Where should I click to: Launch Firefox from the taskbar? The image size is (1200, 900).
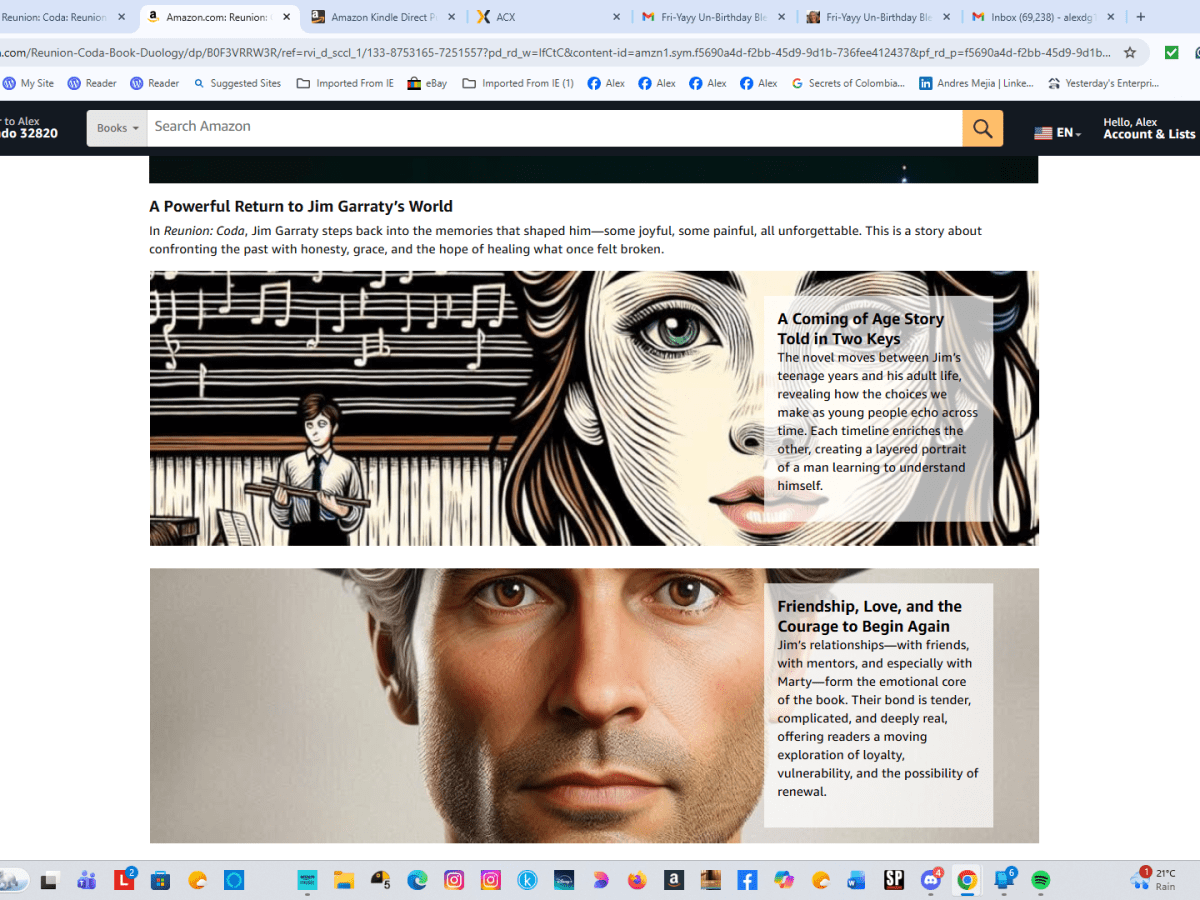coord(637,880)
